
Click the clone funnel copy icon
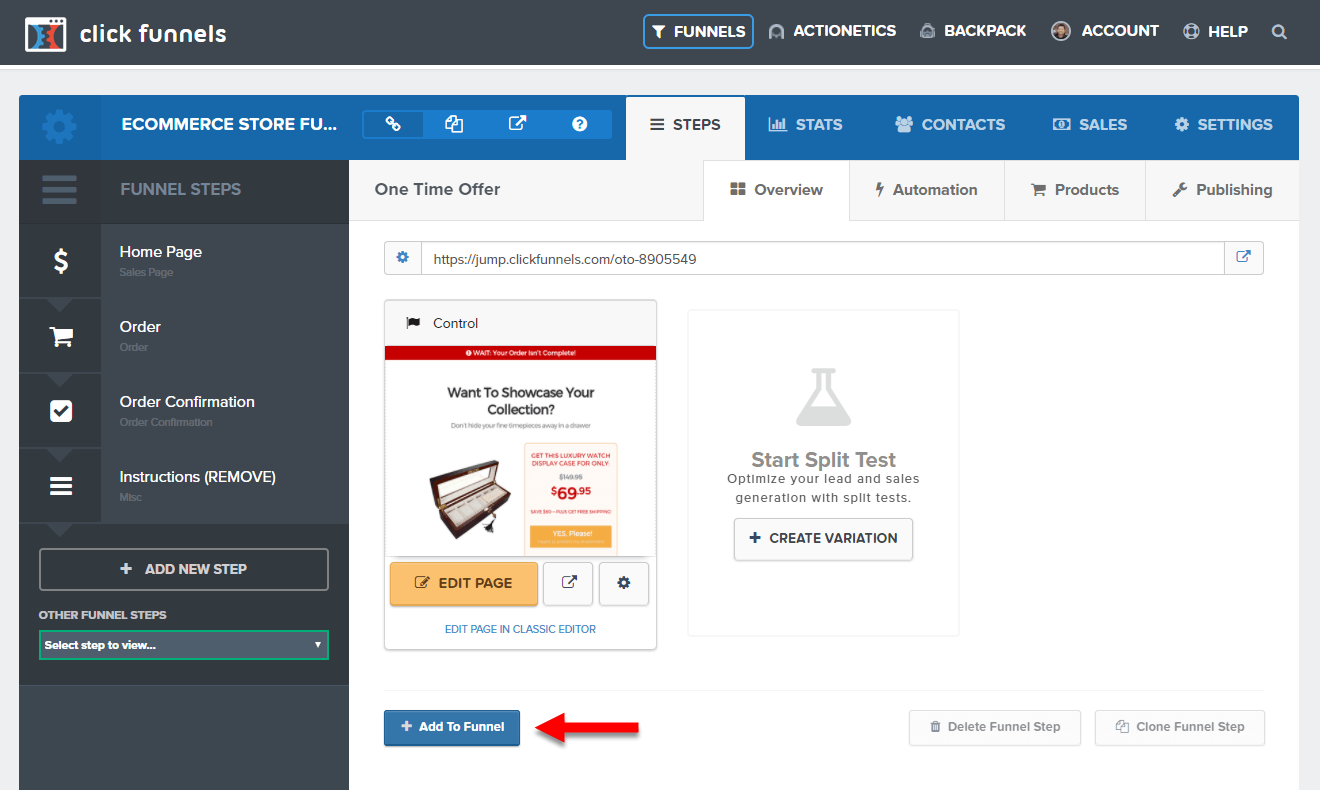pos(454,124)
